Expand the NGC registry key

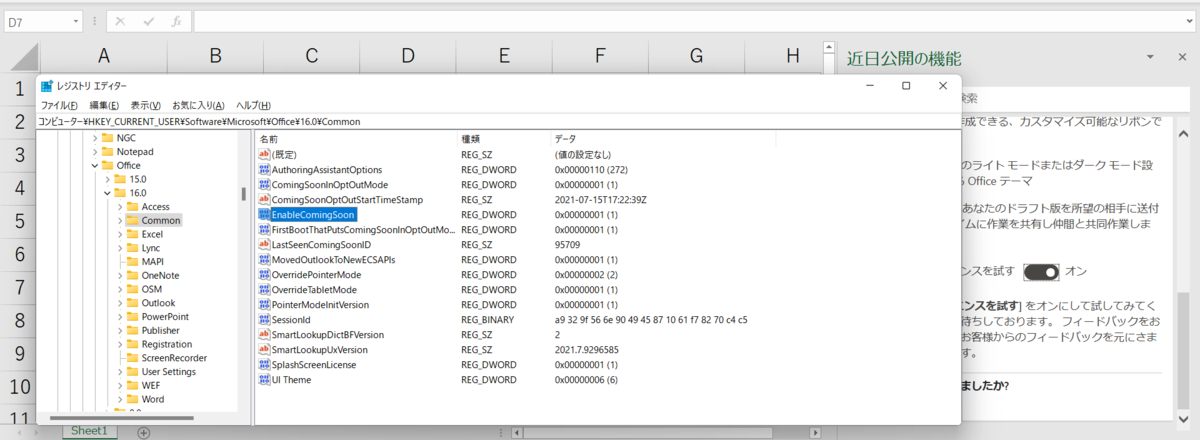click(x=95, y=138)
